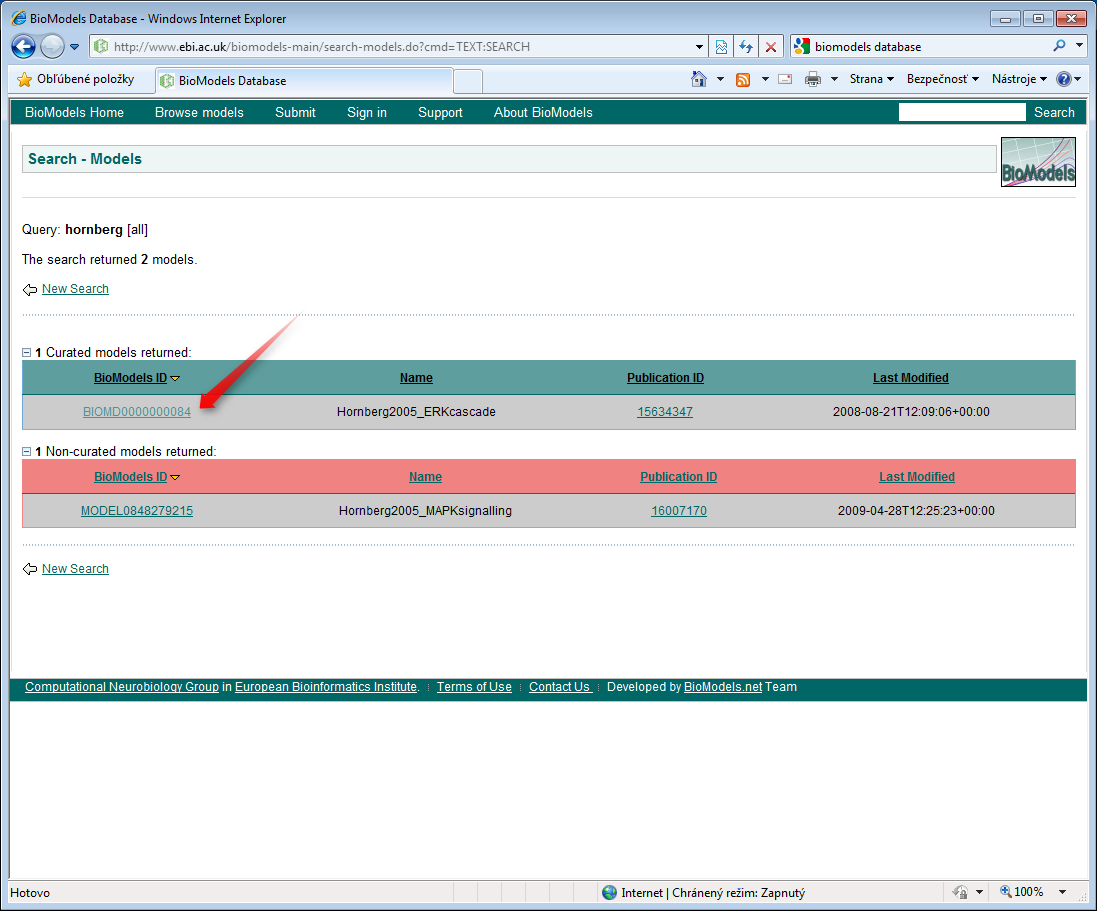
Task: Click the Read Mail envelope icon
Action: (785, 79)
